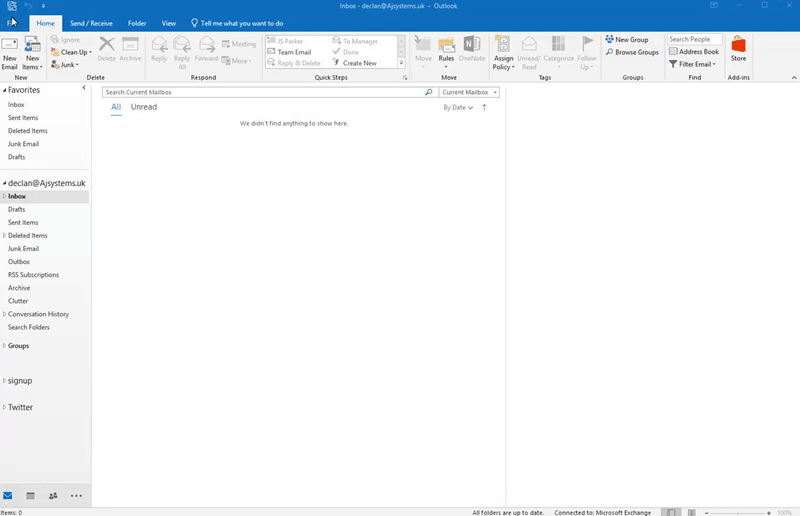Open People view in navigation bar

[52, 496]
